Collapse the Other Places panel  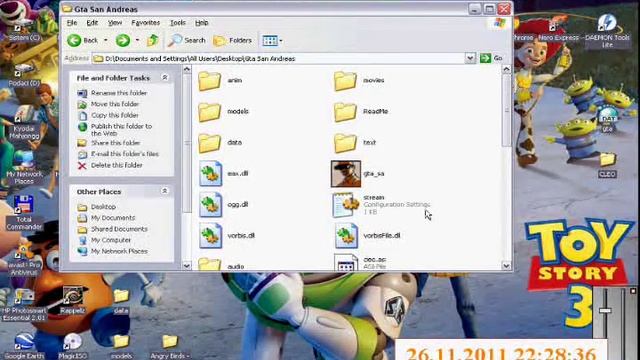tap(165, 191)
